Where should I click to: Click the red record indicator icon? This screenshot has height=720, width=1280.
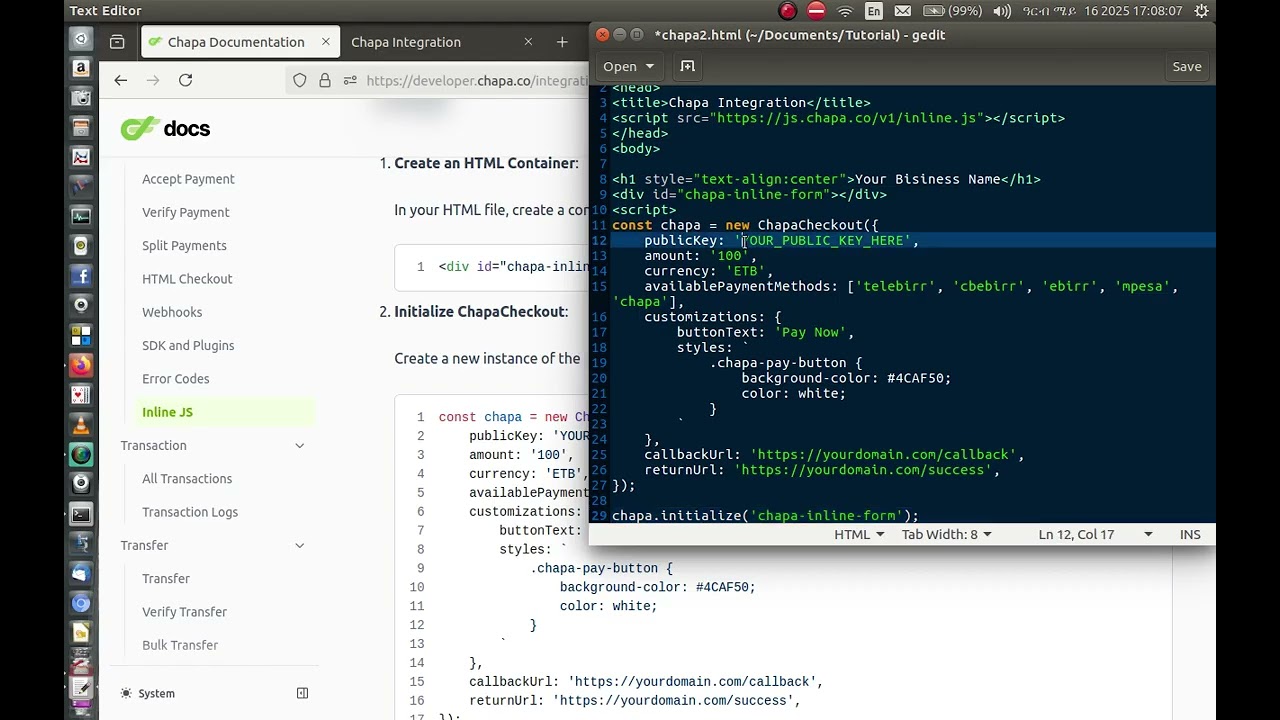coord(788,11)
